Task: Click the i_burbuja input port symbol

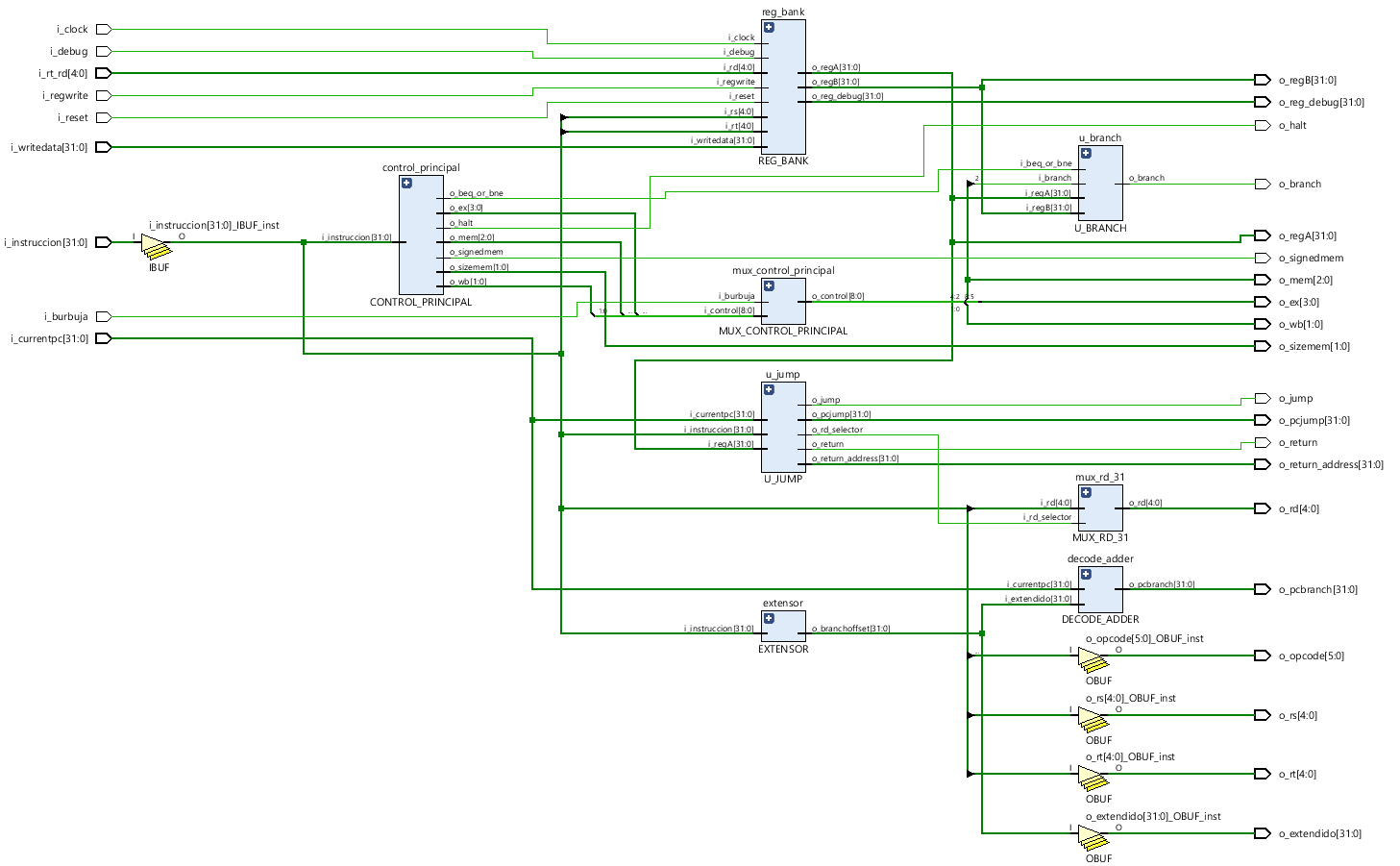Action: [104, 316]
